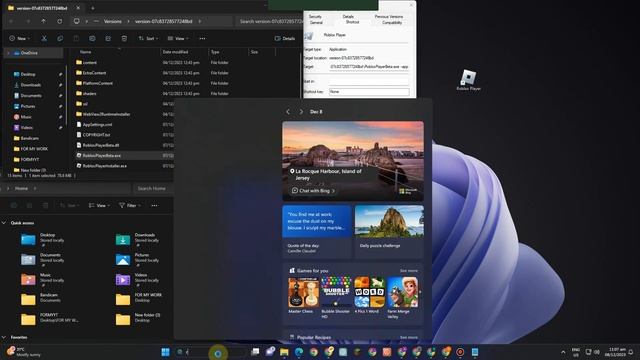
Task: Click the Share icon in upper Explorer toolbar
Action: pos(108,38)
